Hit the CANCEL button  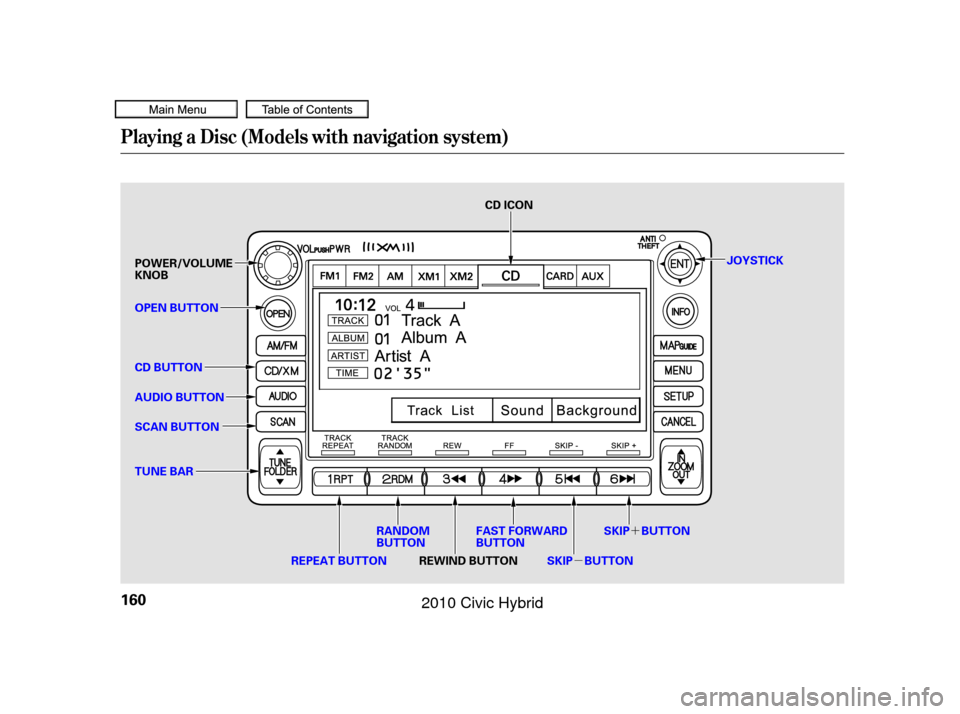[678, 422]
